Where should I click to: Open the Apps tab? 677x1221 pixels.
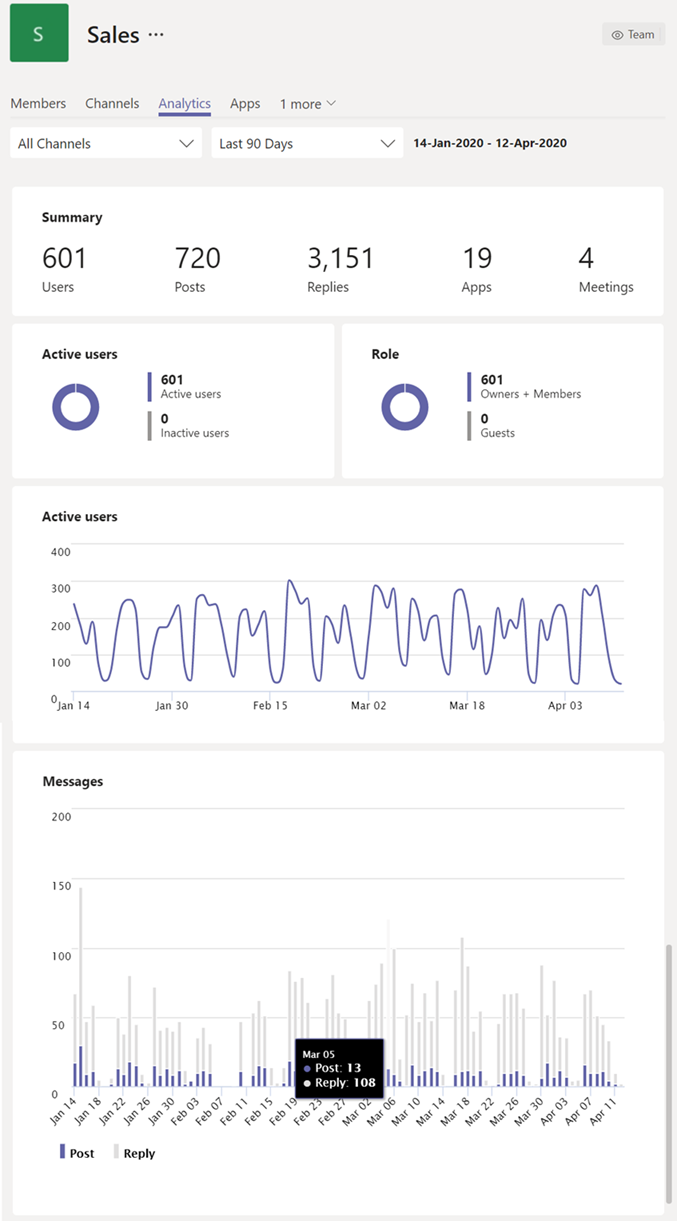245,104
